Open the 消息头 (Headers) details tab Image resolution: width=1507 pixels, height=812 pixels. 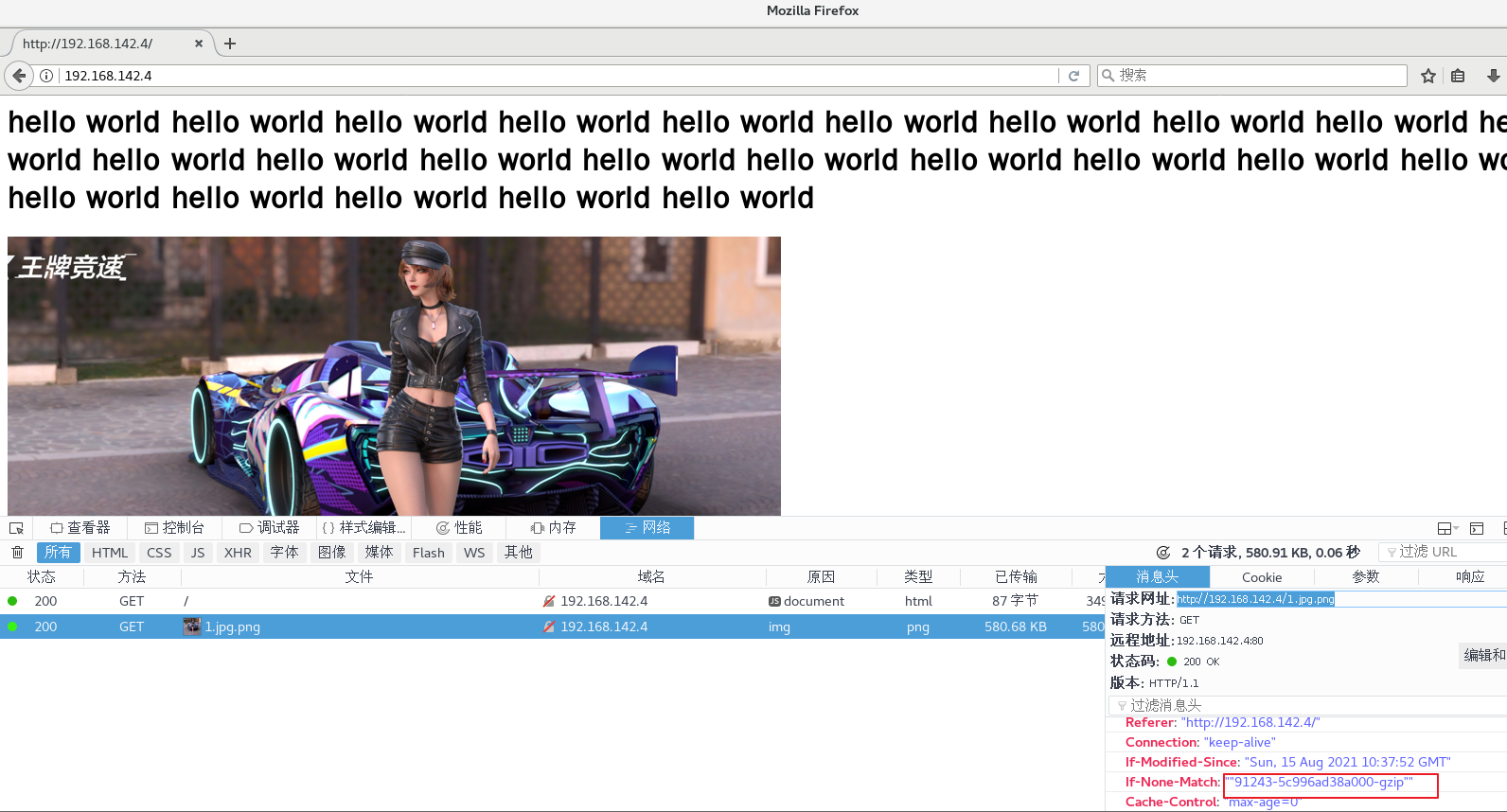point(1158,576)
